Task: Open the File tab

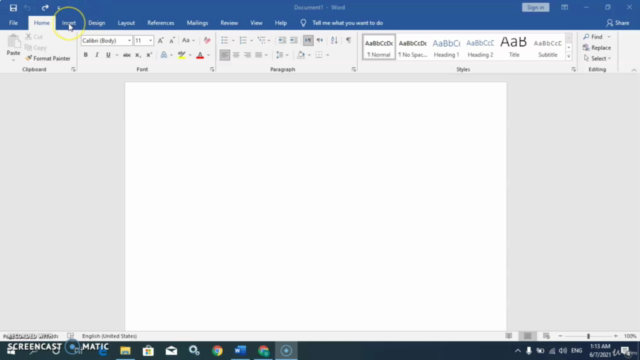Action: click(x=13, y=23)
